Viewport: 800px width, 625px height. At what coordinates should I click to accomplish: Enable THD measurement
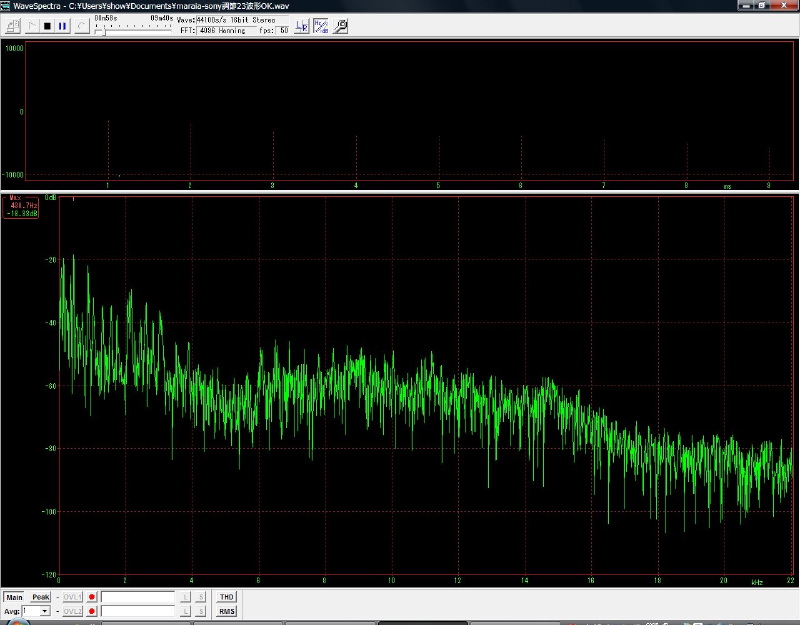(227, 597)
